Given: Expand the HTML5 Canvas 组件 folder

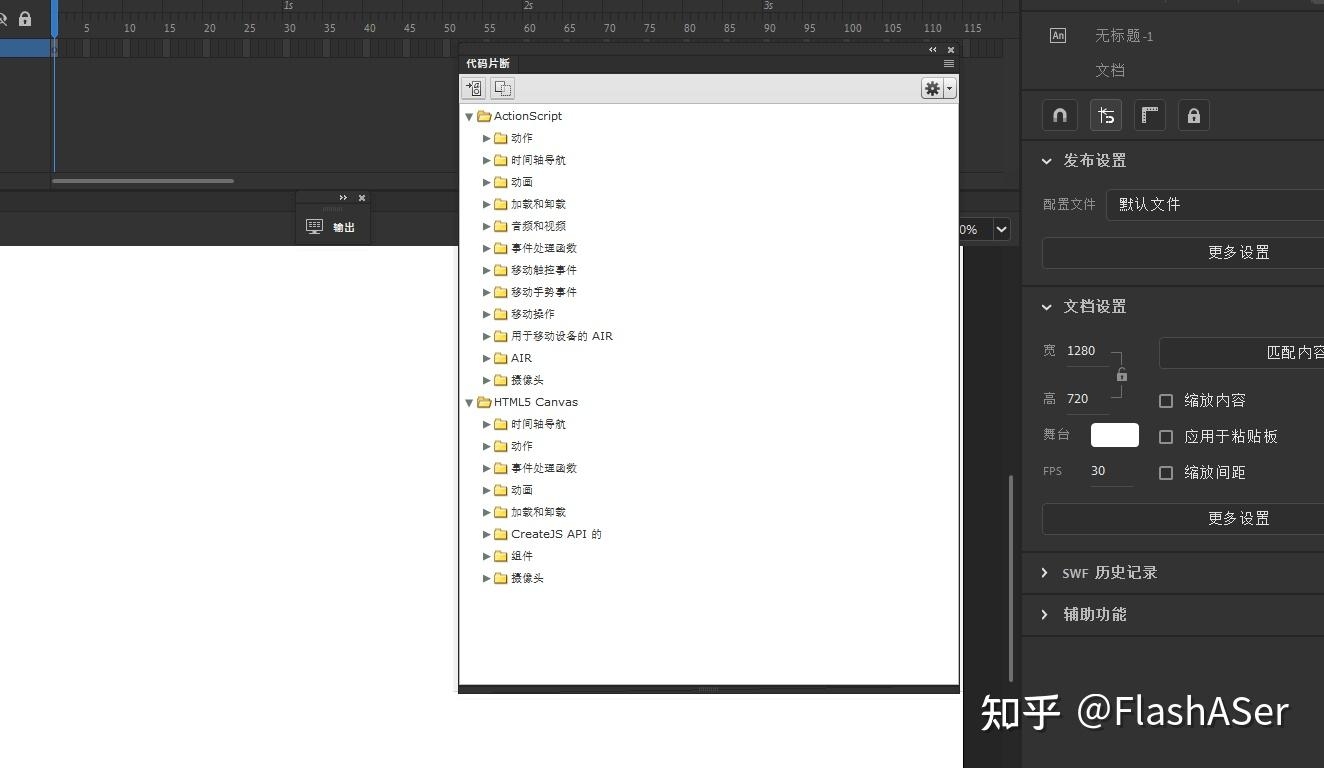Looking at the screenshot, I should coord(485,556).
